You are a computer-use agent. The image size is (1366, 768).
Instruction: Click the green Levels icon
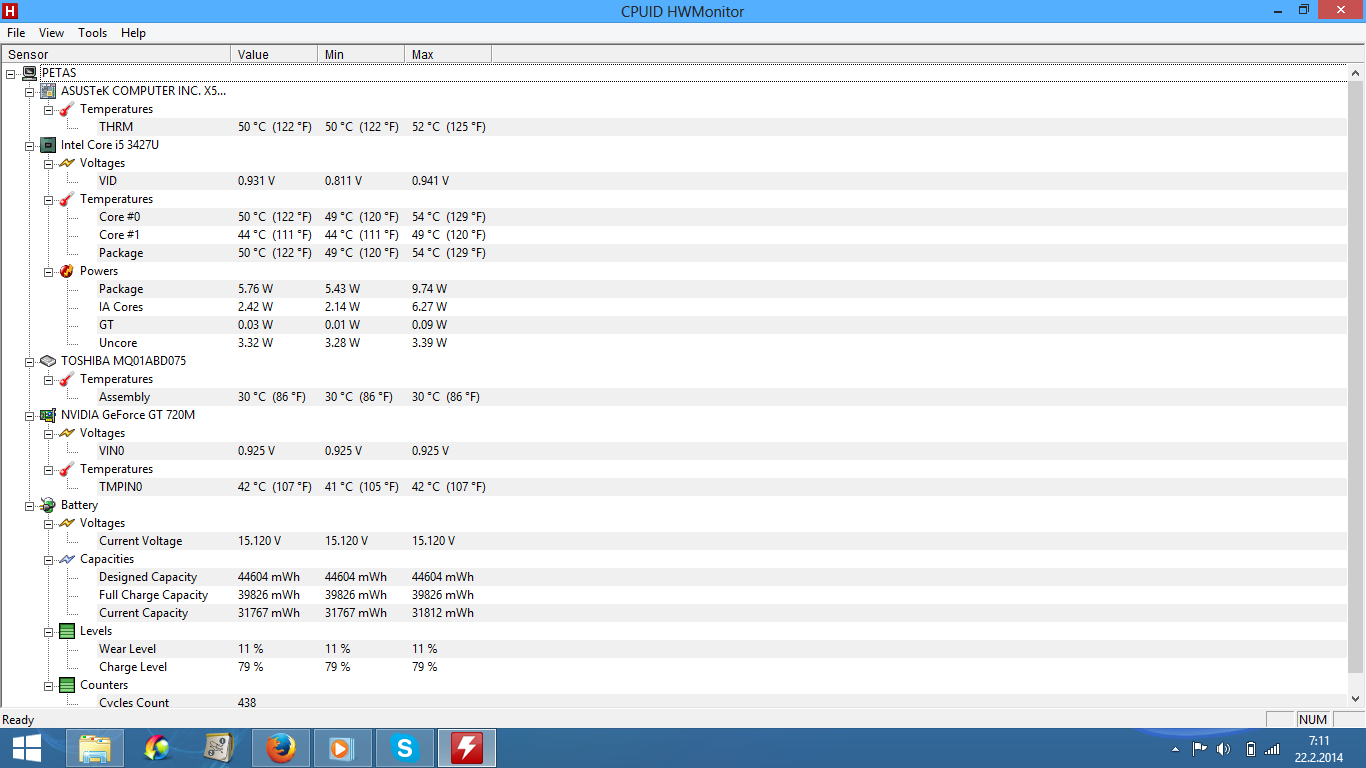67,631
